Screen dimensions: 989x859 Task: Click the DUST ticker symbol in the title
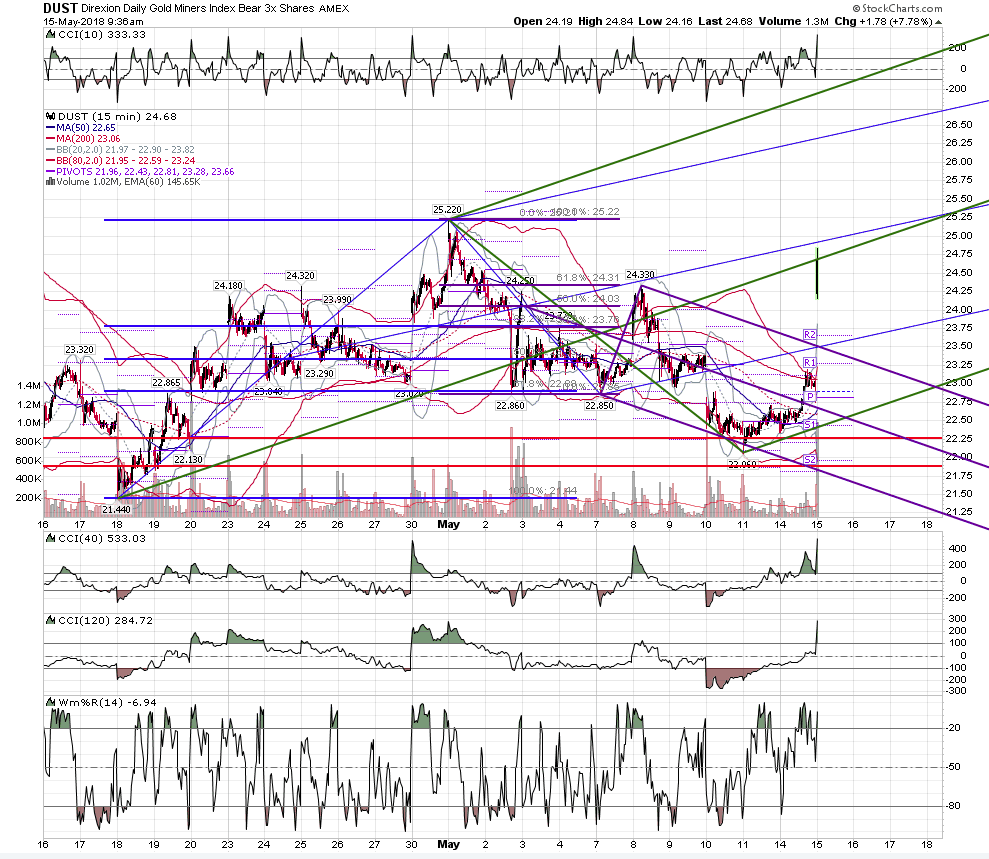[x=61, y=8]
